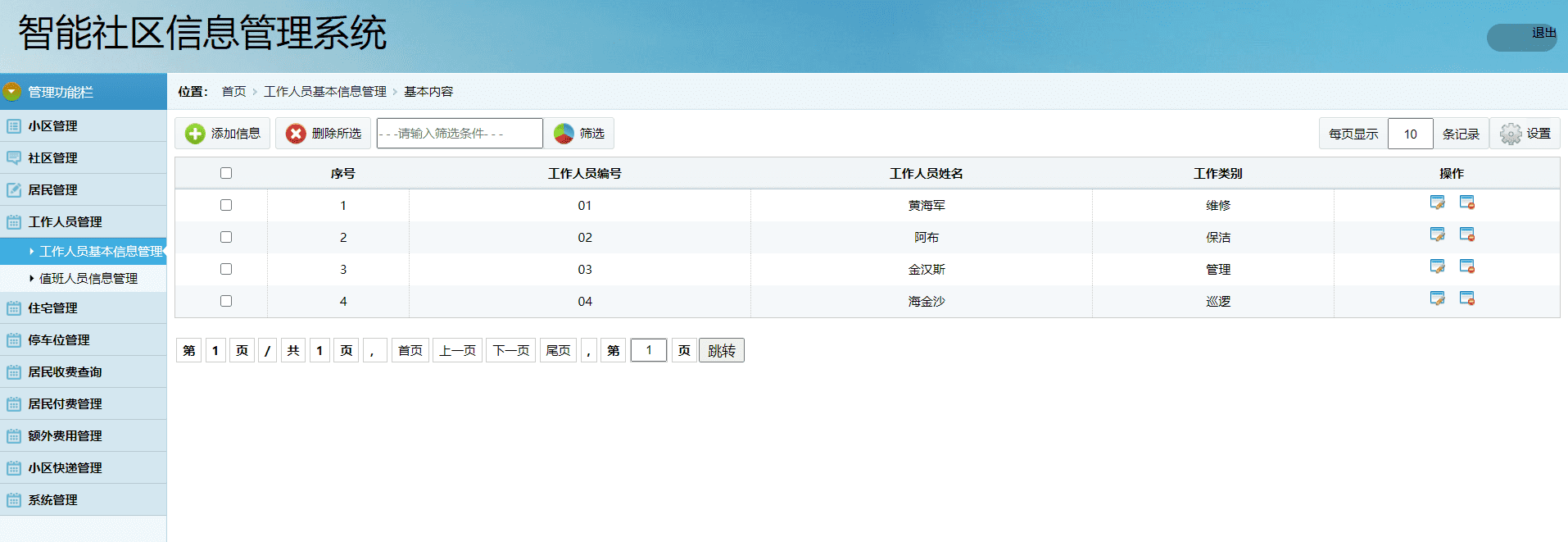Expand the 系统管理 sidebar menu
1568x542 pixels.
(83, 500)
